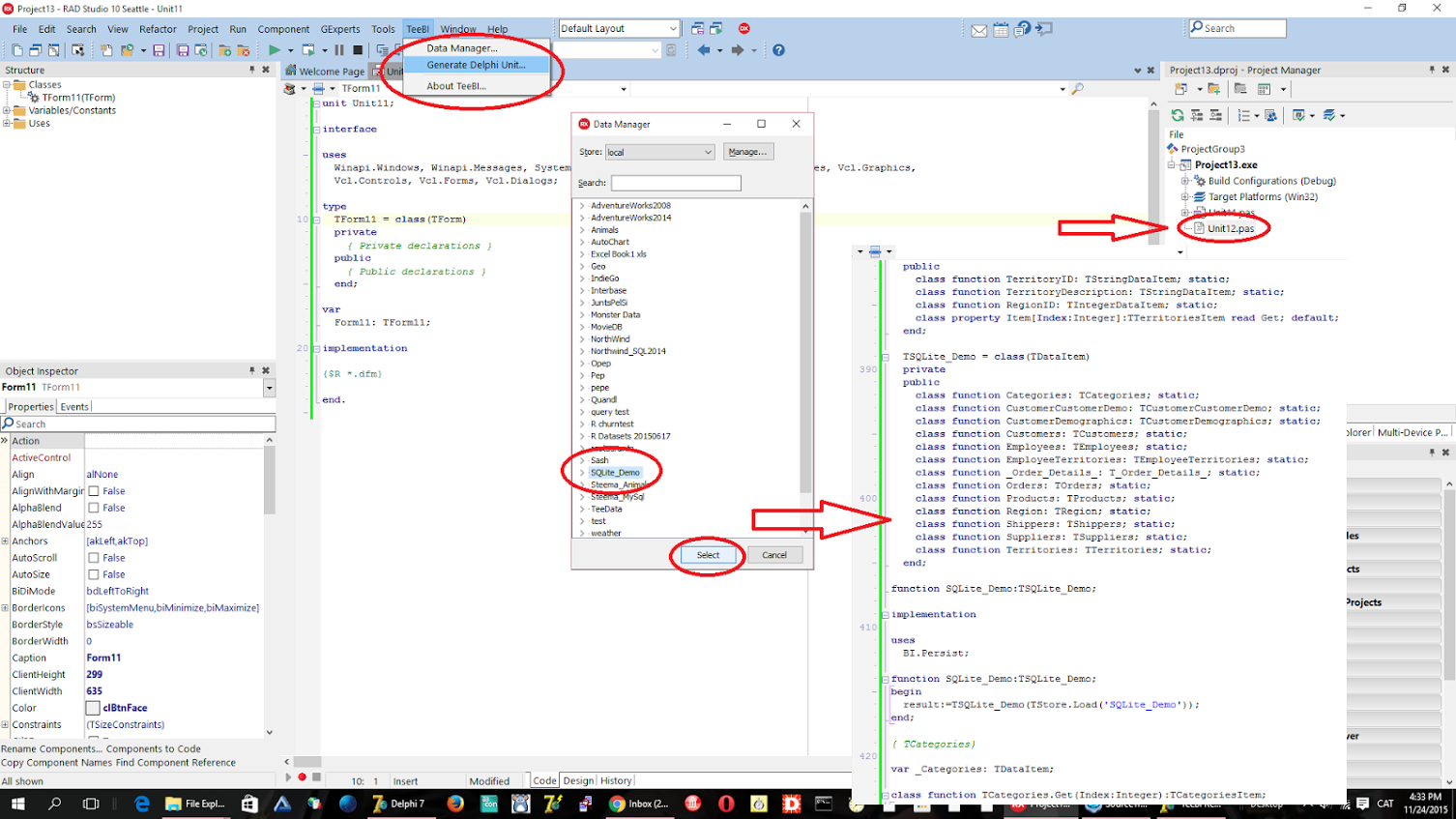Click the Save file floppy icon
The height and width of the screenshot is (819, 1456).
point(159,50)
